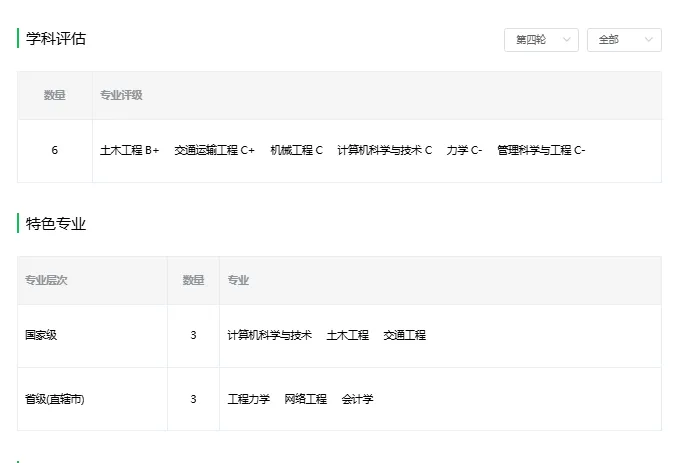The width and height of the screenshot is (689, 463).
Task: Click 管理科学与工程 C- rating entry
Action: tap(541, 150)
